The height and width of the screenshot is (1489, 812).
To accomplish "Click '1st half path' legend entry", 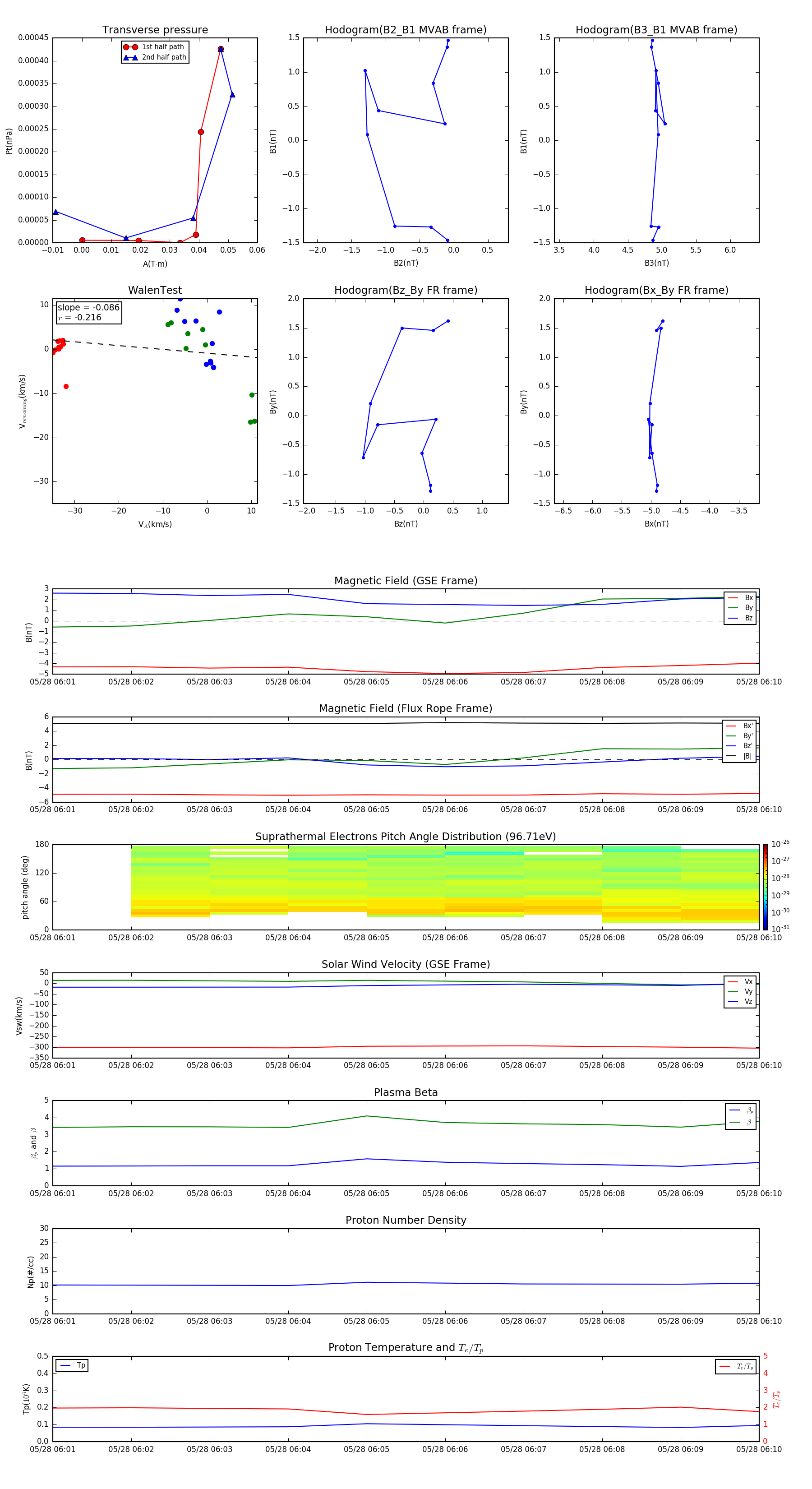I will pos(154,47).
